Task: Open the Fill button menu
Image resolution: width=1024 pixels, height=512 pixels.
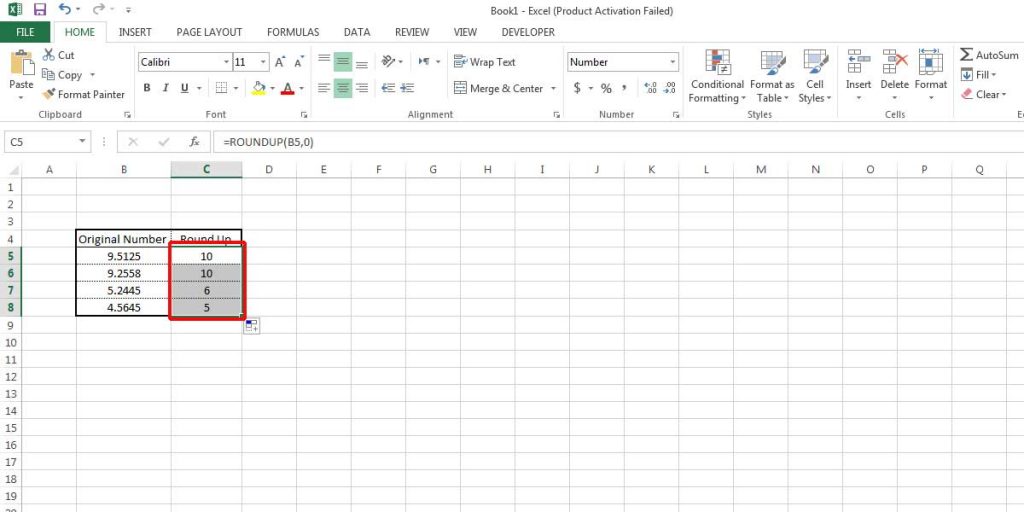Action: coord(978,75)
